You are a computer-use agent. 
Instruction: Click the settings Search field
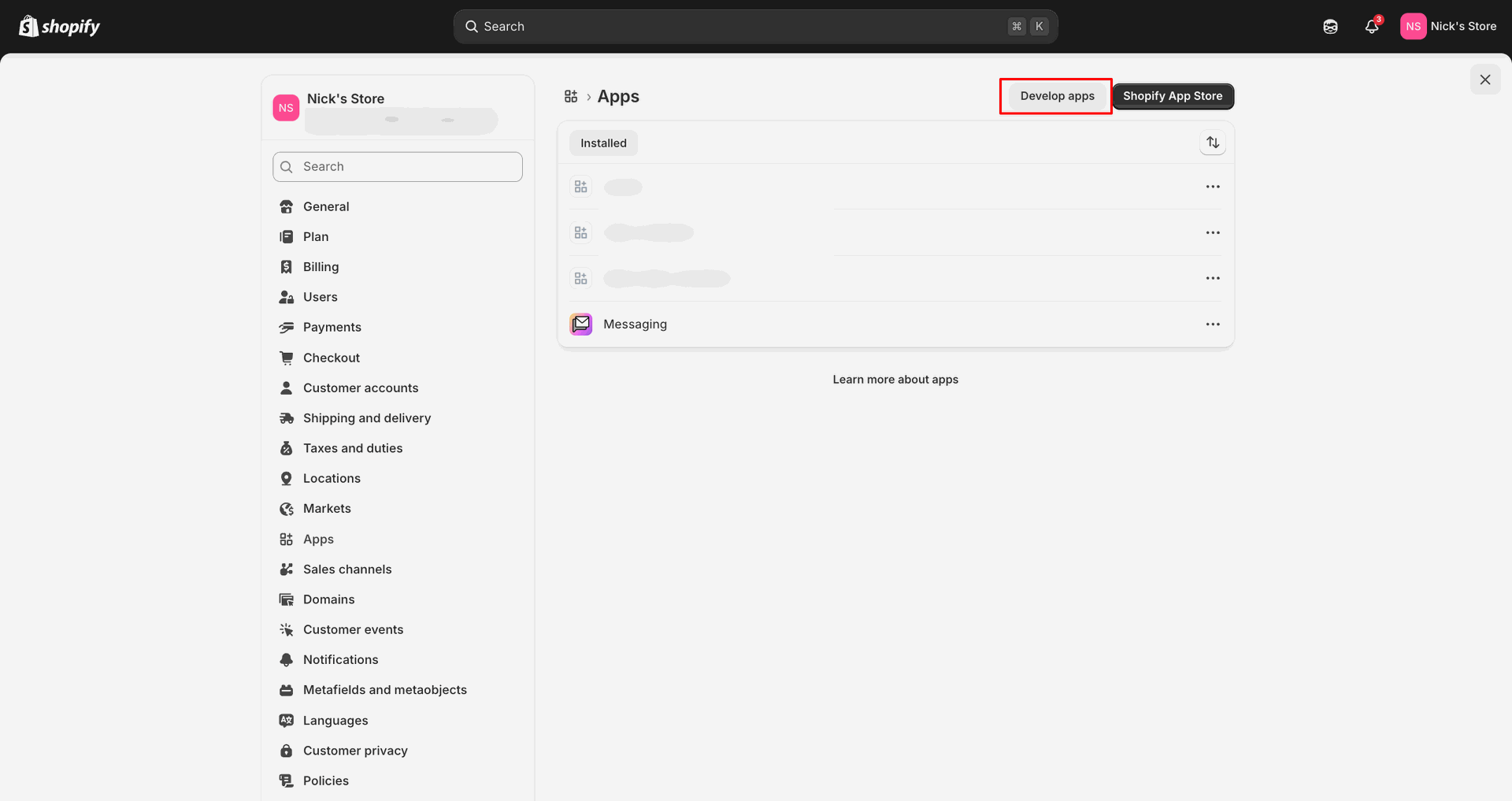tap(398, 166)
